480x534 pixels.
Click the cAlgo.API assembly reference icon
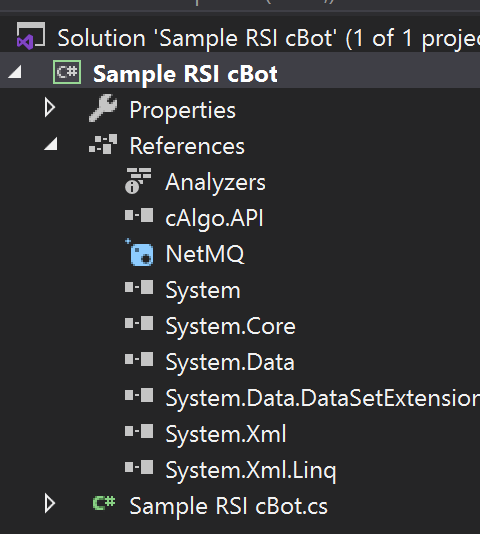tap(139, 216)
